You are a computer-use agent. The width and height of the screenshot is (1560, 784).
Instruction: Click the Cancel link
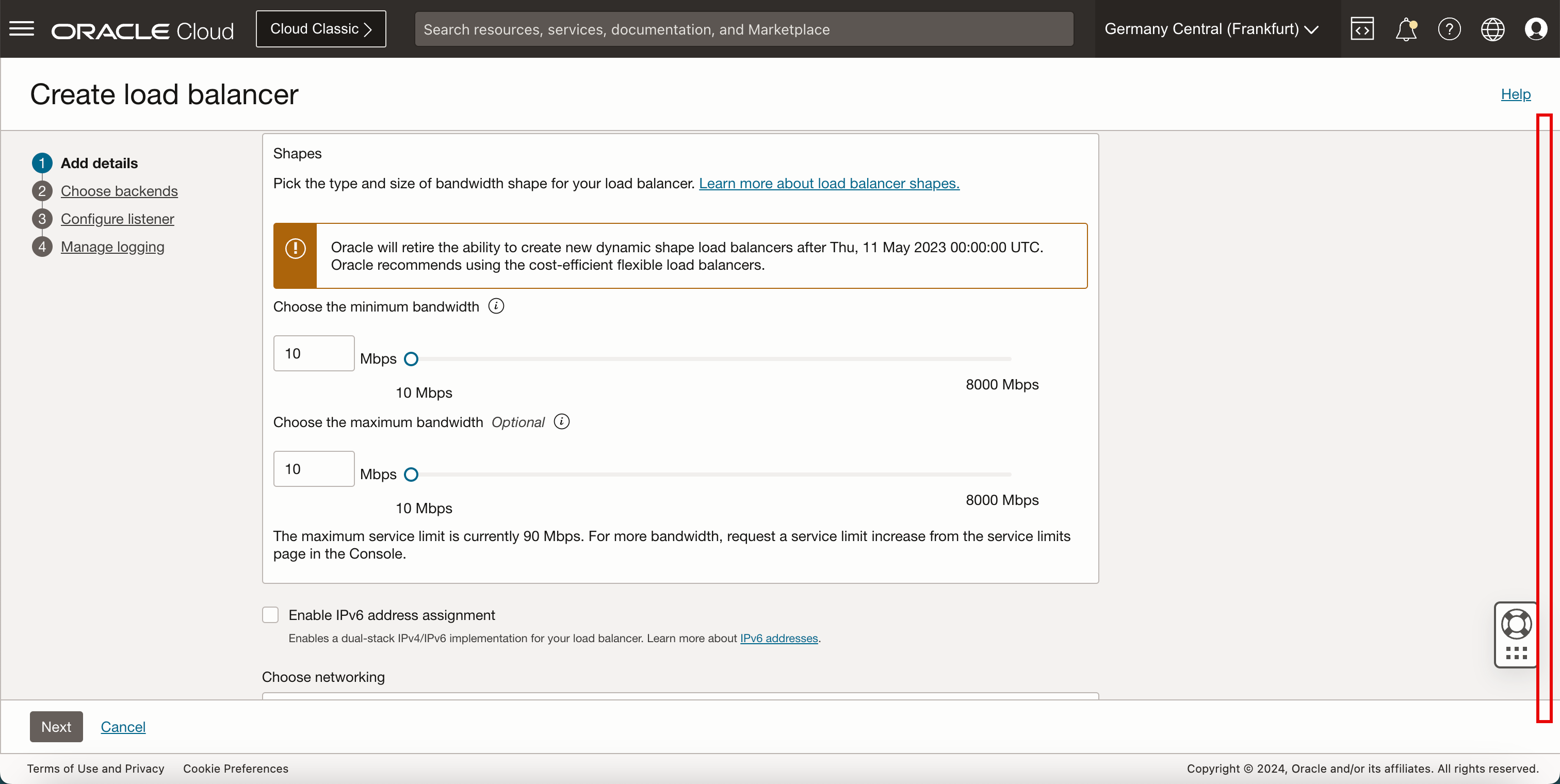click(x=123, y=726)
